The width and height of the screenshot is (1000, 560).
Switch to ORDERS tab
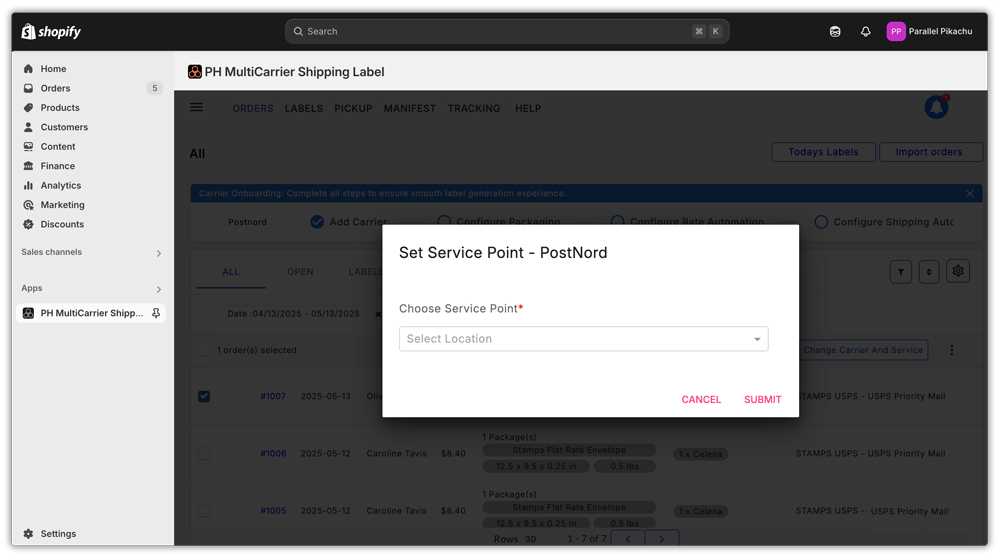tap(253, 108)
